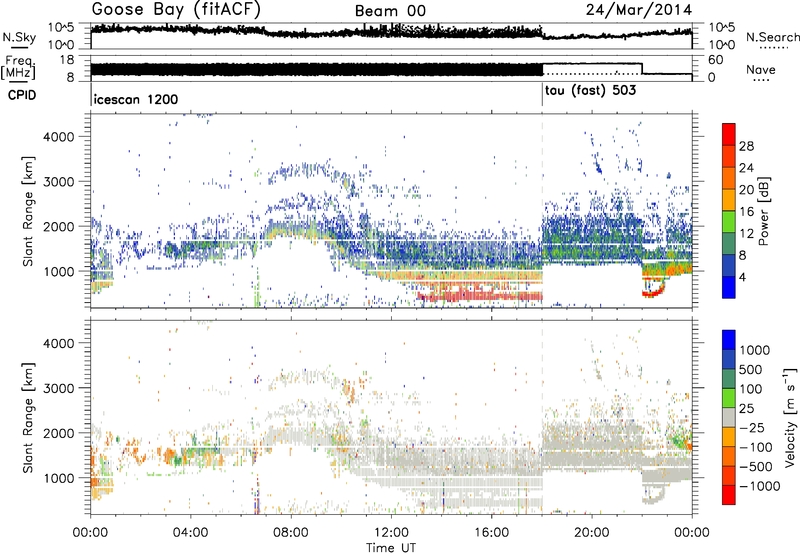Click the '4' label on Power scale

(x=742, y=278)
